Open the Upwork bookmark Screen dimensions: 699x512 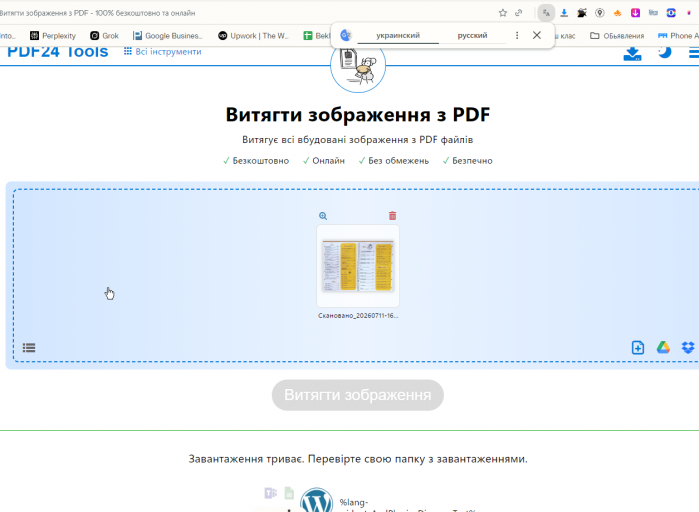[253, 36]
